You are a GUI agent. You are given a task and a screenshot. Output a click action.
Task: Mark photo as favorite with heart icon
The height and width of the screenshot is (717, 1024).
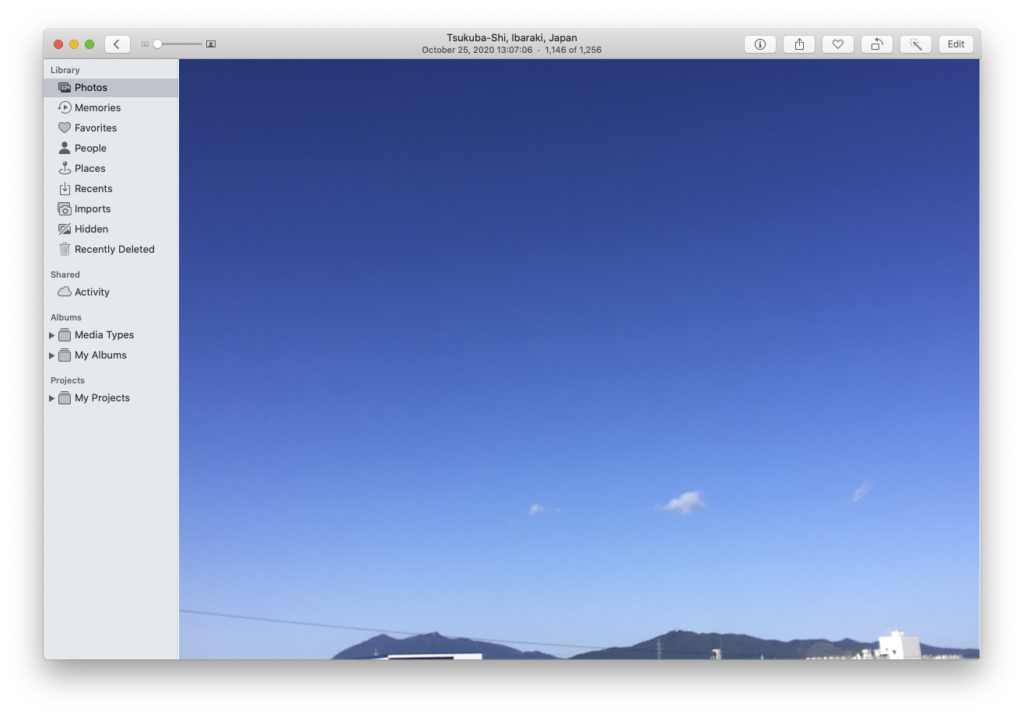838,44
